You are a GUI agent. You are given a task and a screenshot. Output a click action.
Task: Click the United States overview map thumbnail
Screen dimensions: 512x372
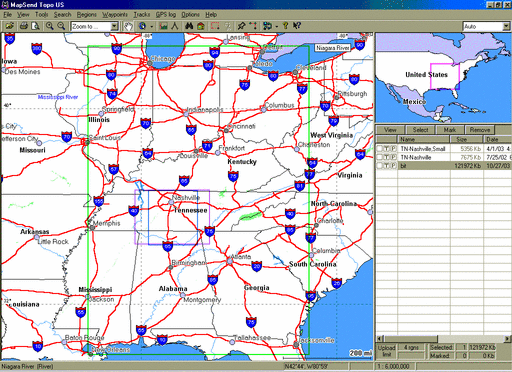tap(443, 77)
